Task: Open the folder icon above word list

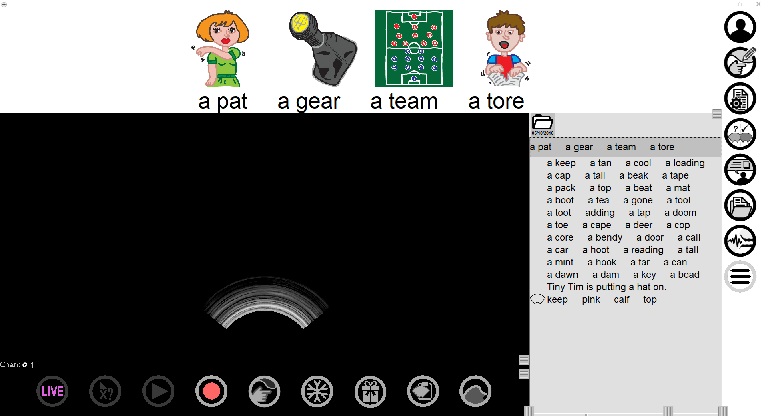Action: pyautogui.click(x=542, y=123)
